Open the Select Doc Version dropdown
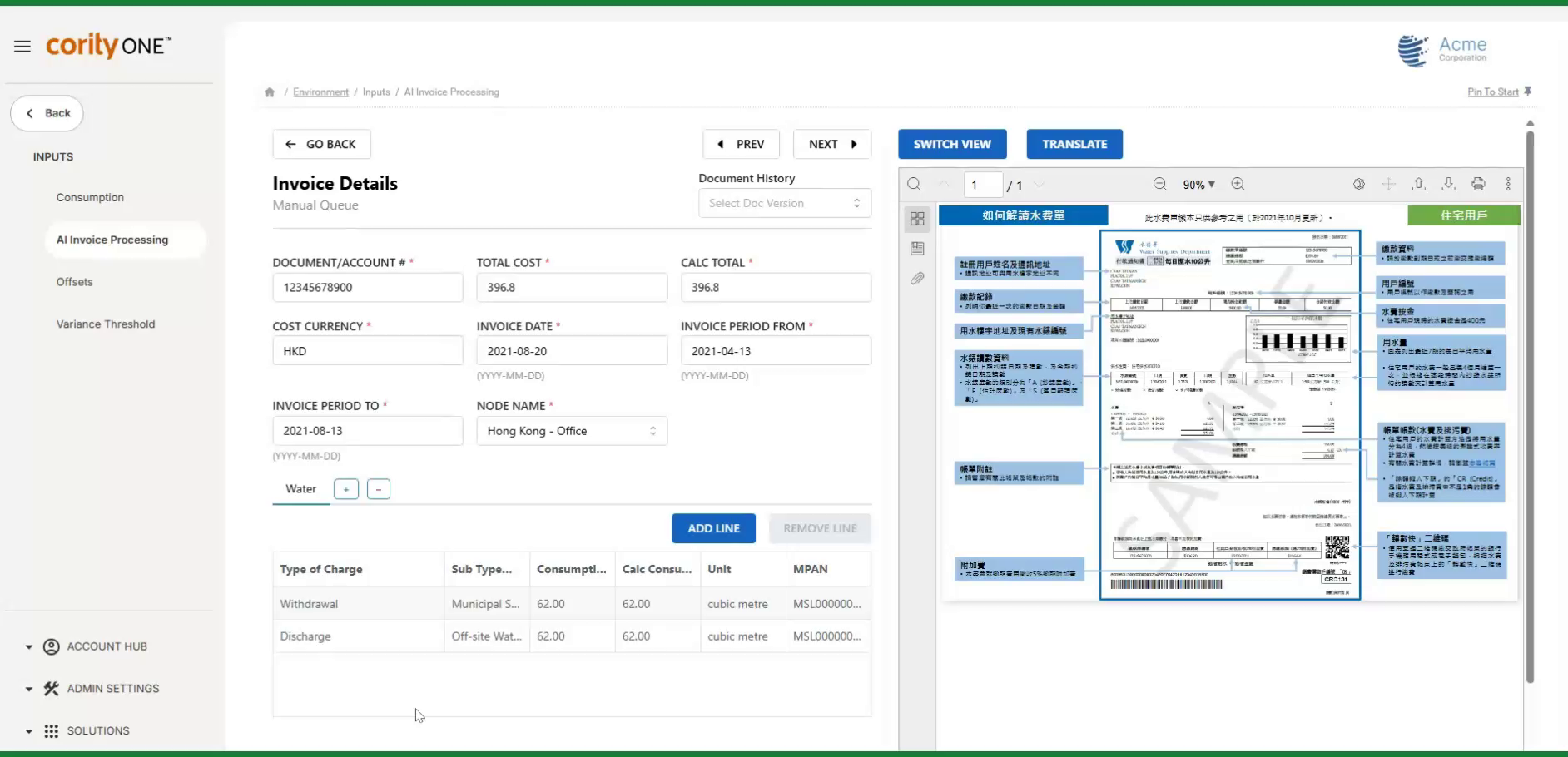Screen dimensions: 1568x757 click(x=783, y=203)
